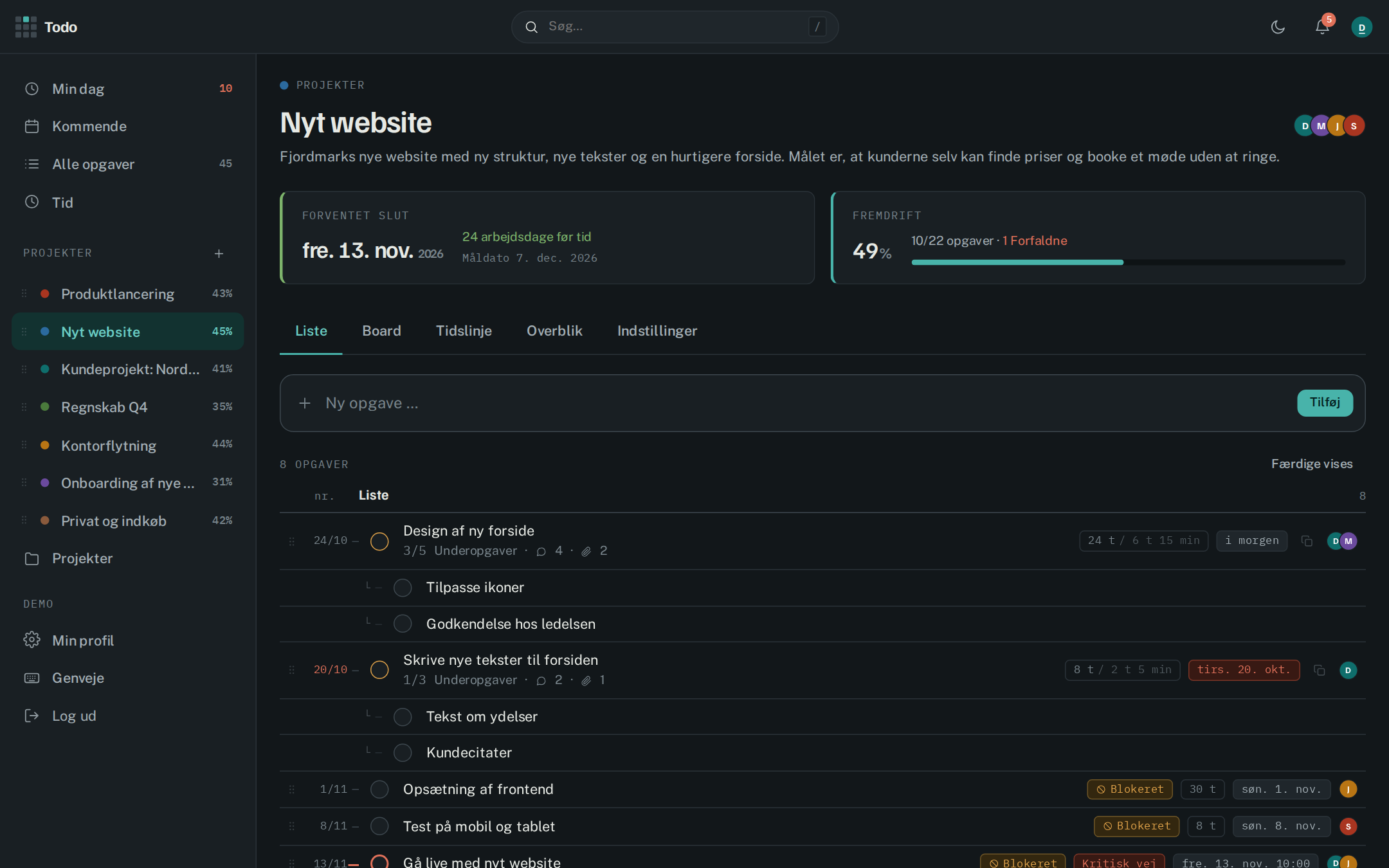Check off Kundecitater subtask
The image size is (1389, 868).
click(403, 753)
